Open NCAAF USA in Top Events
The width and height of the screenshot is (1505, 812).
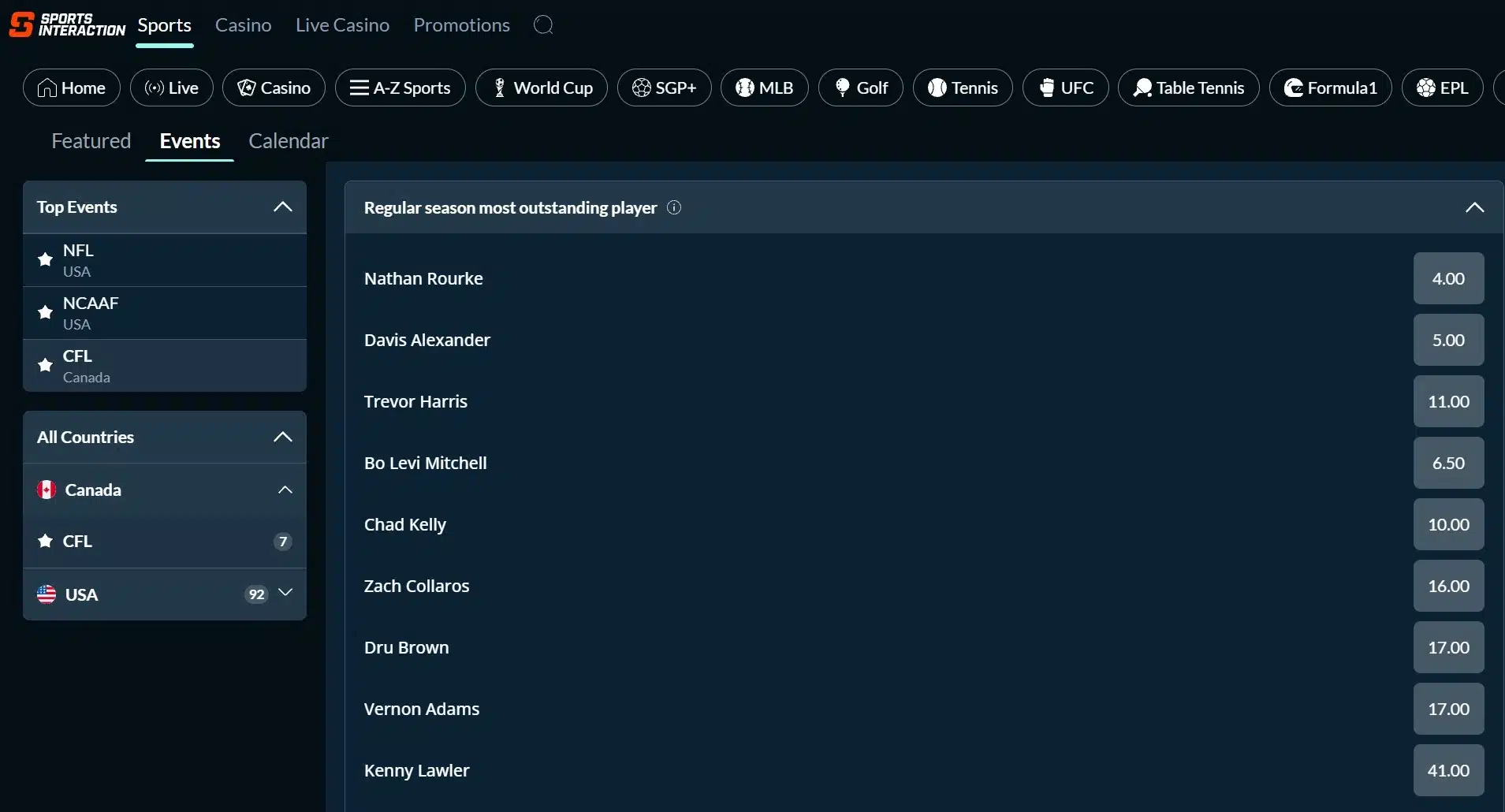(x=165, y=313)
